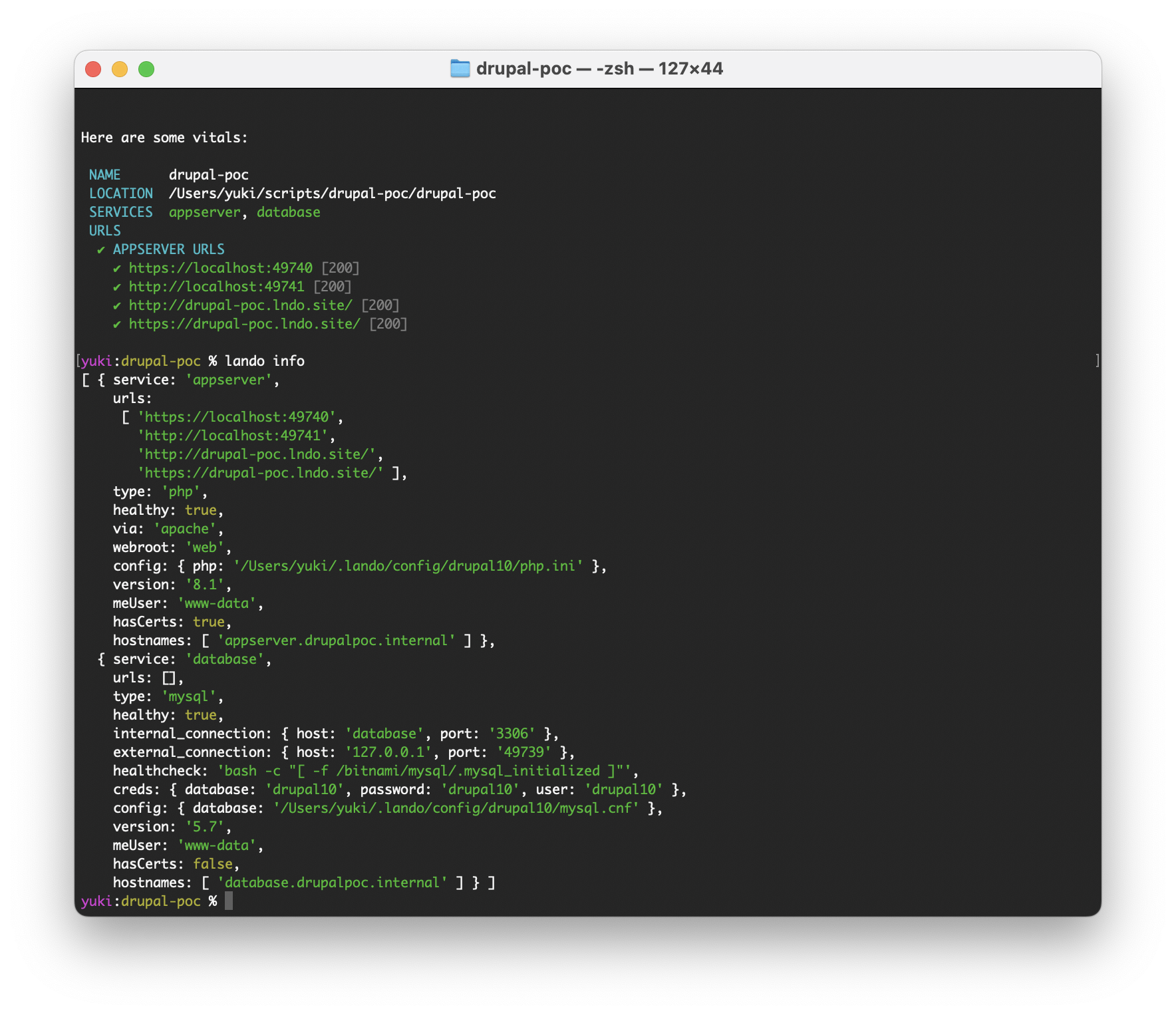Click the 'http://localhost:49741' url in lando info
The width and height of the screenshot is (1176, 1015).
click(233, 436)
